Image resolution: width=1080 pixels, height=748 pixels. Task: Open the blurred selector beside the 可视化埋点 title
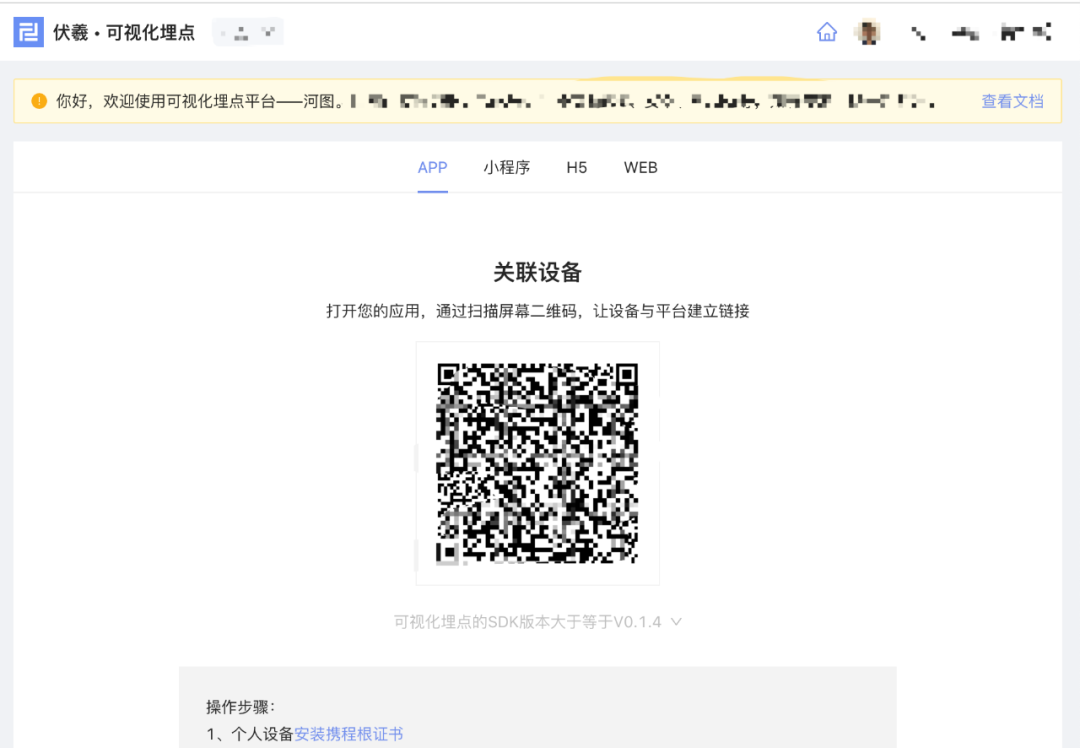click(x=248, y=32)
